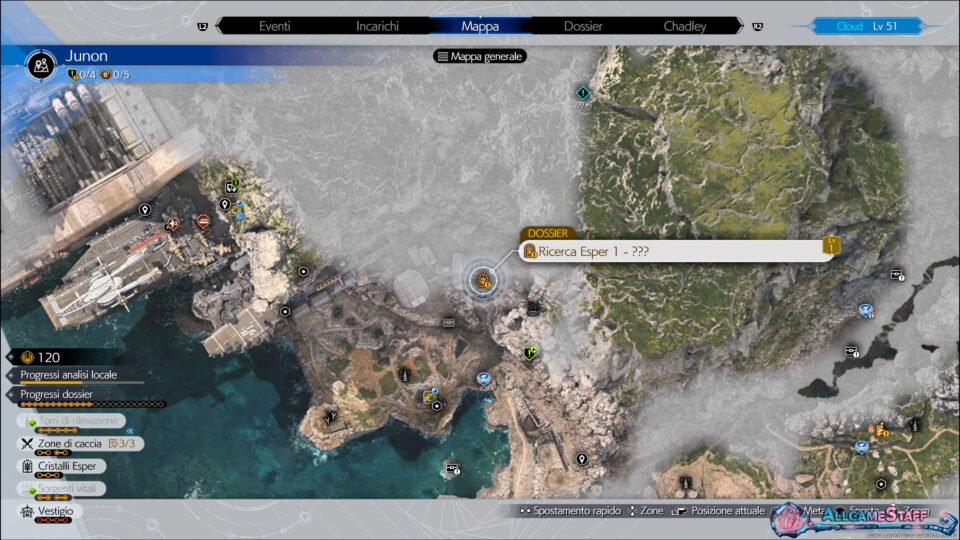
Task: Click the gold data points icon beside 120
Action: (x=27, y=357)
